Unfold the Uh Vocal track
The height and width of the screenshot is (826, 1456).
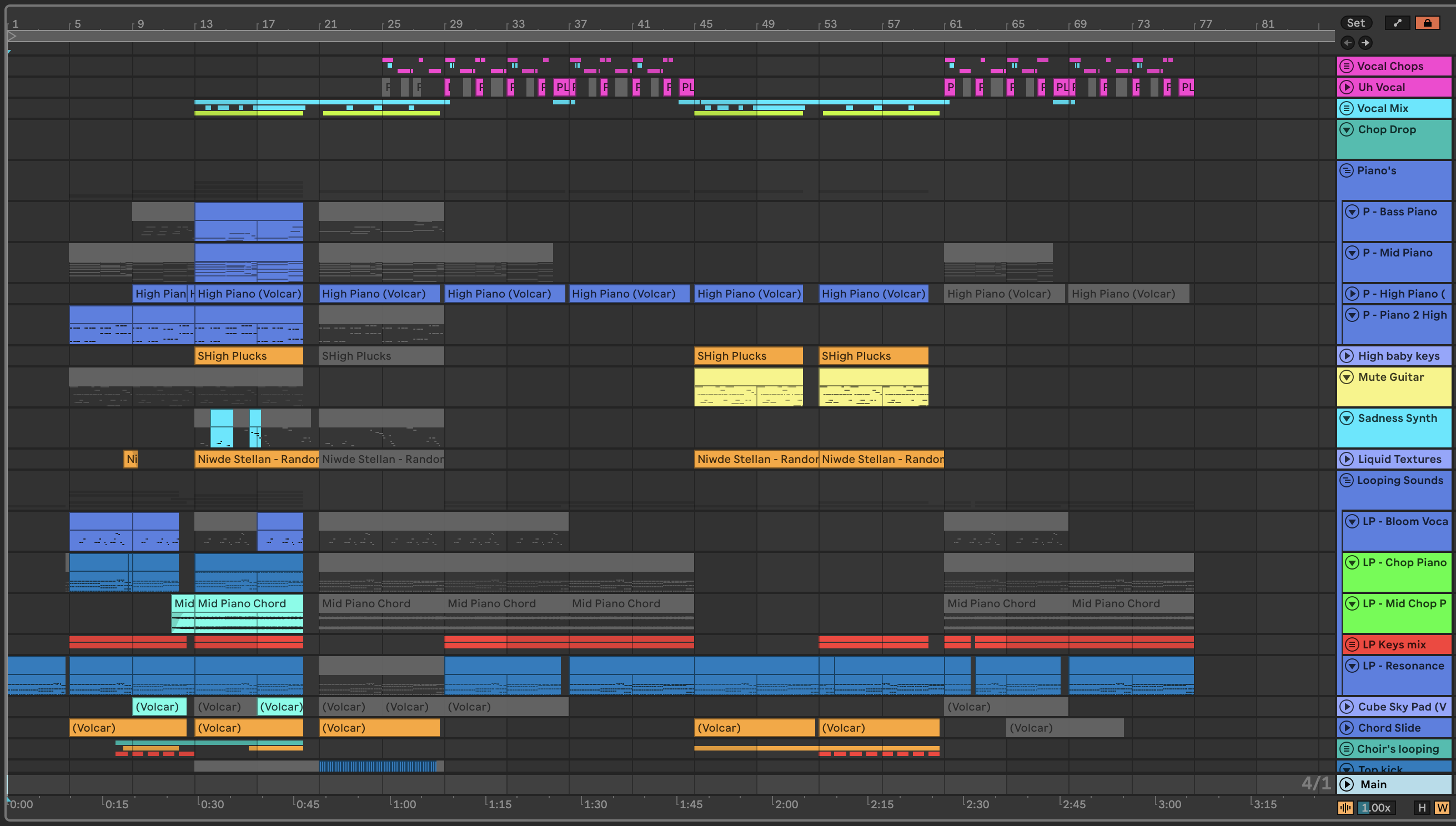[x=1346, y=87]
